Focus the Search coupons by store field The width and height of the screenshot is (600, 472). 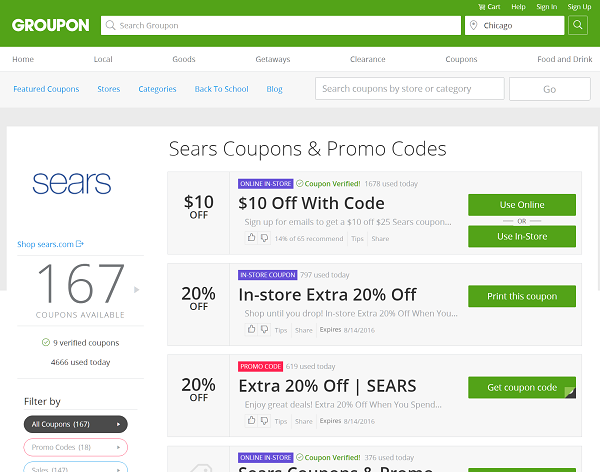point(409,89)
